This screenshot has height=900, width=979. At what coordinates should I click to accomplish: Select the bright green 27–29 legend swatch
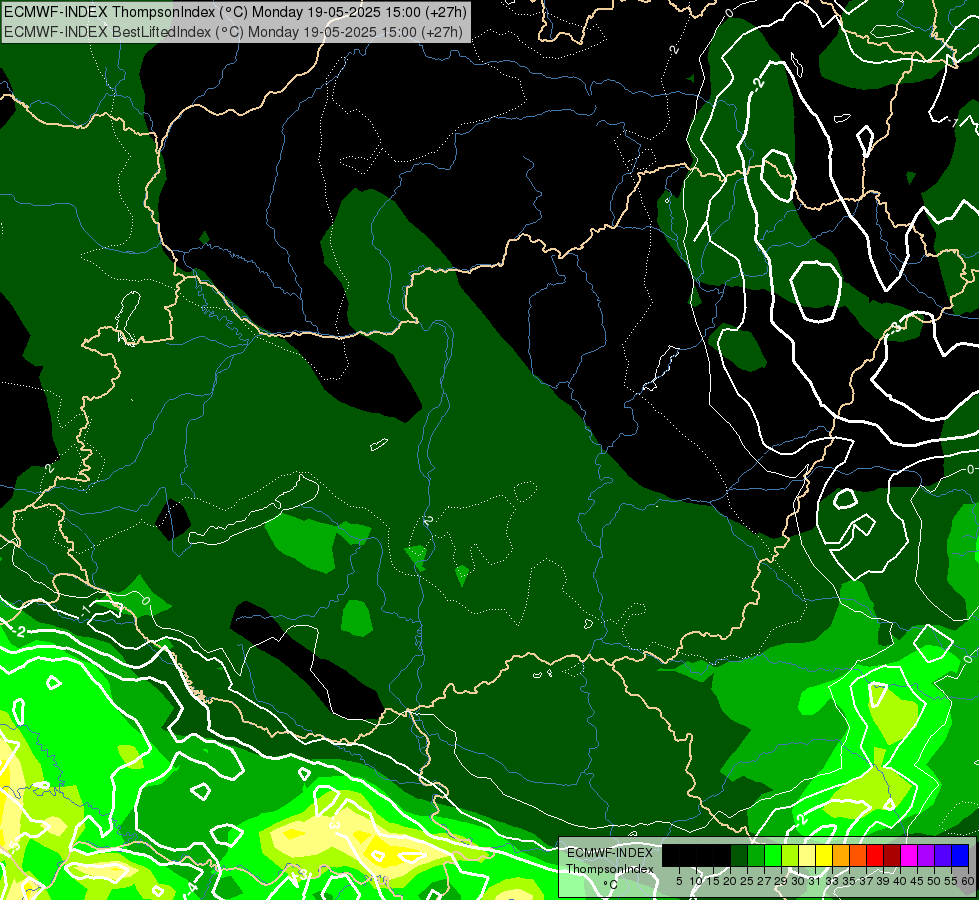773,855
